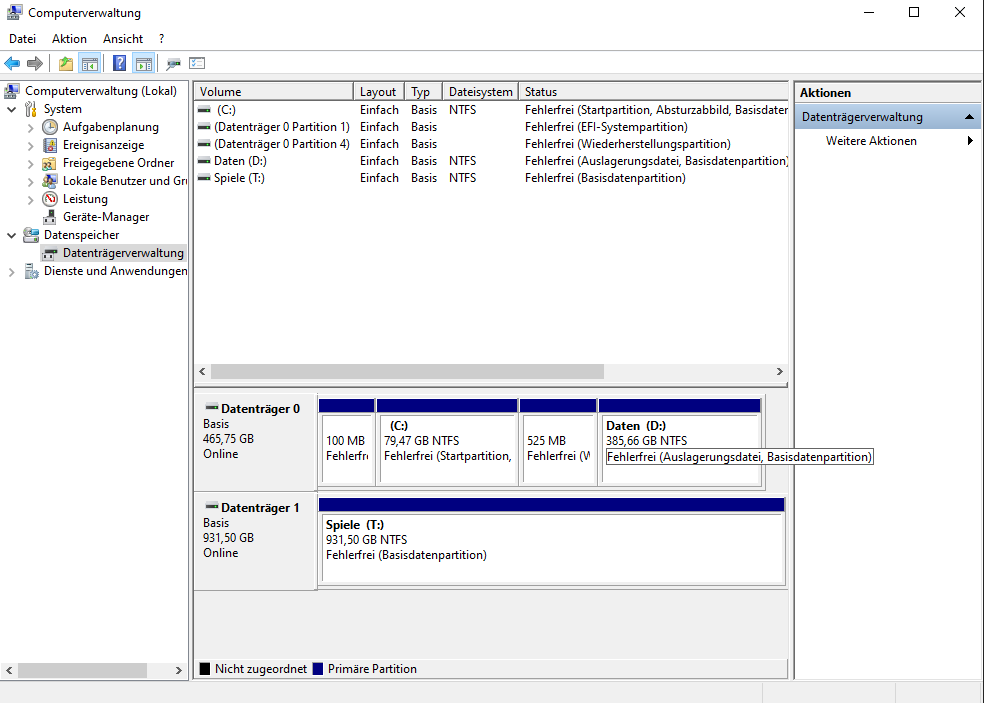The image size is (984, 703).
Task: Select the Daten (D:) volume row
Action: pyautogui.click(x=491, y=161)
